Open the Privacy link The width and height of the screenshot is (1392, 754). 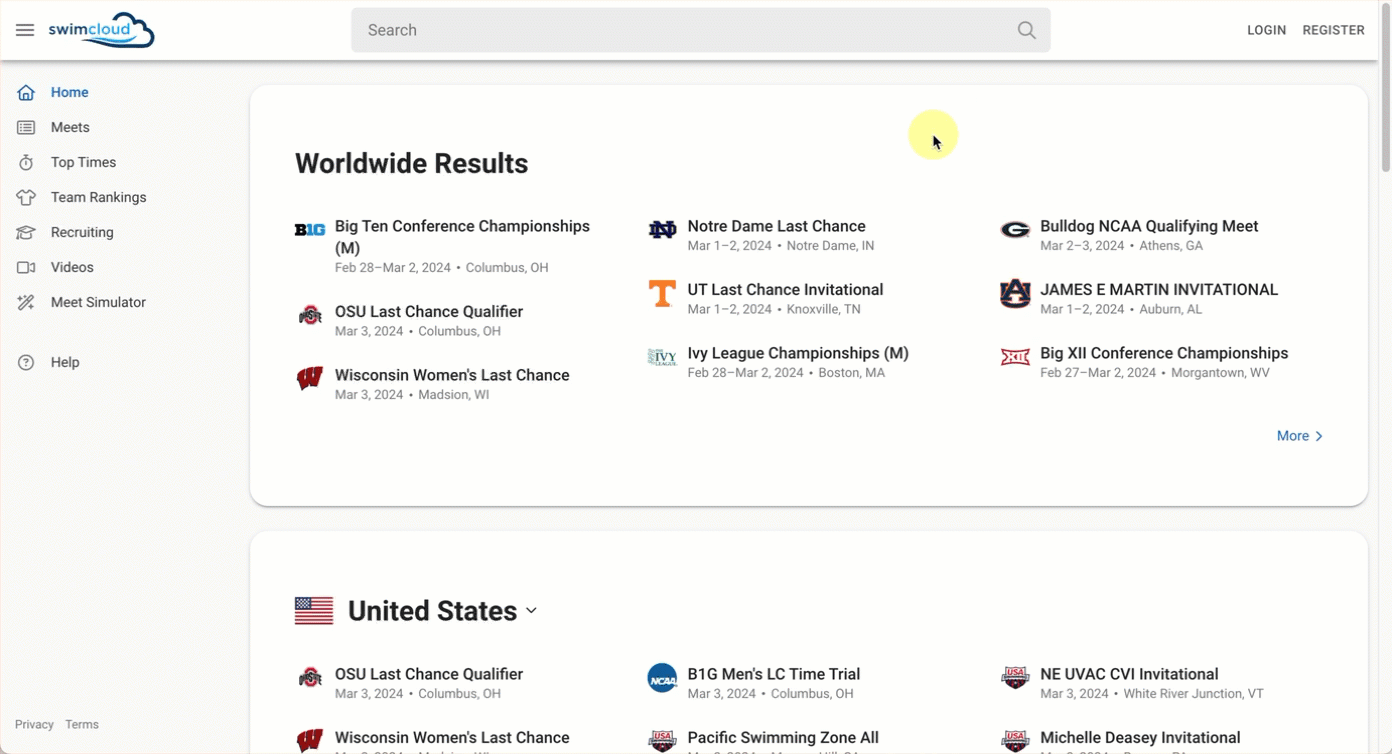(34, 724)
